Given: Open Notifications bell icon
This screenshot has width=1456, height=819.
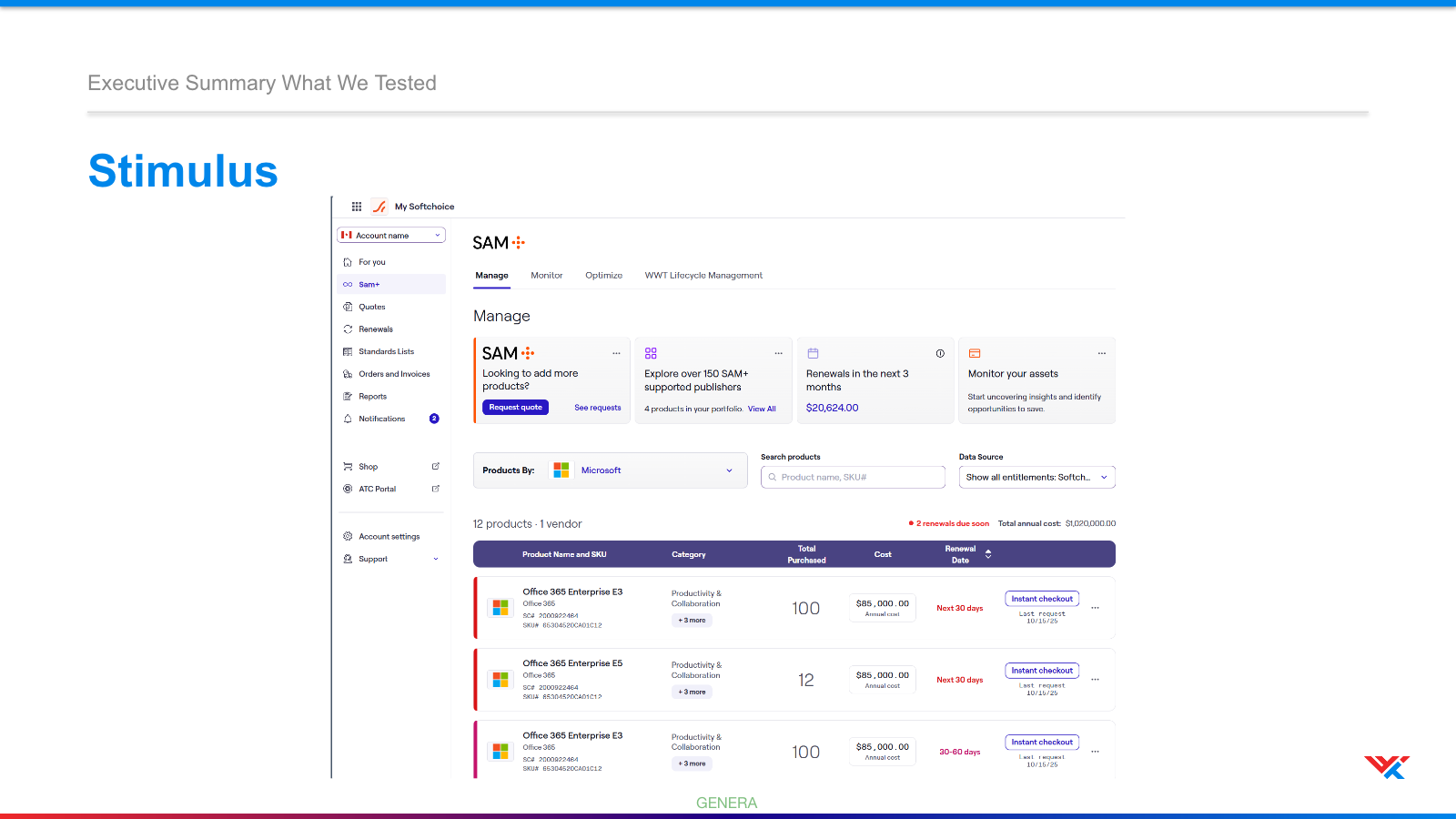Looking at the screenshot, I should click(348, 419).
